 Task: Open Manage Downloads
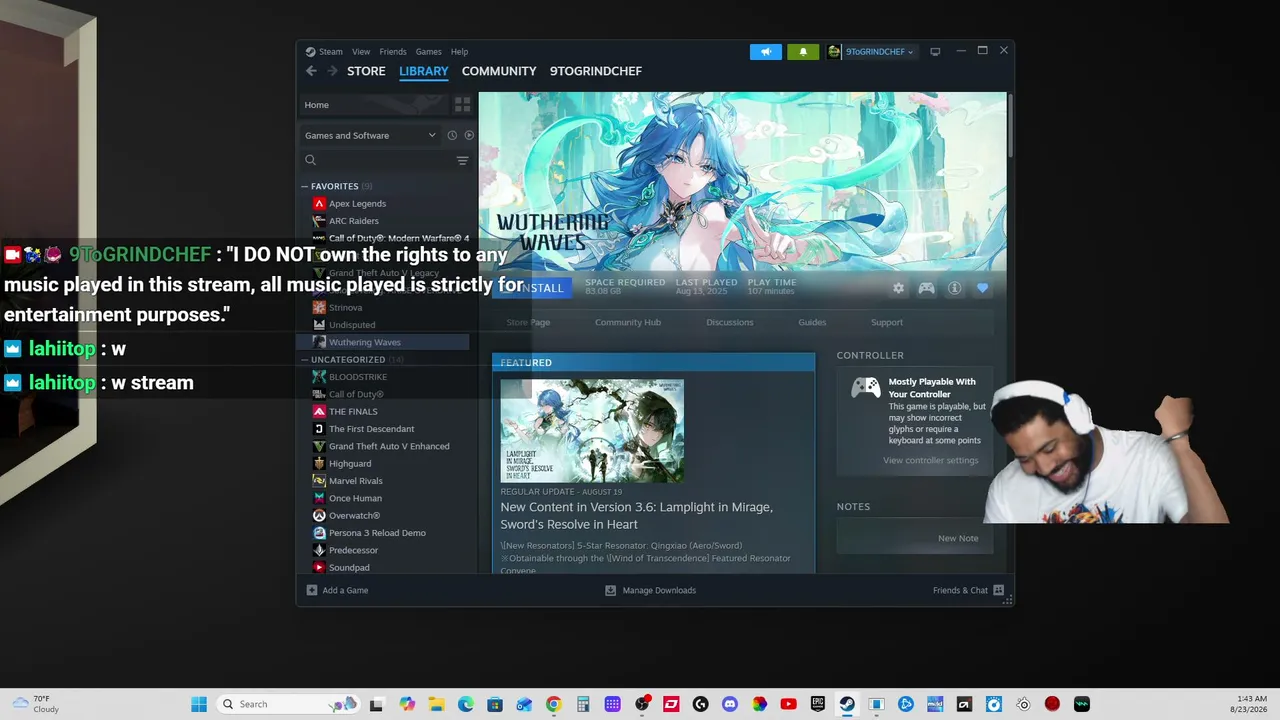tap(650, 590)
